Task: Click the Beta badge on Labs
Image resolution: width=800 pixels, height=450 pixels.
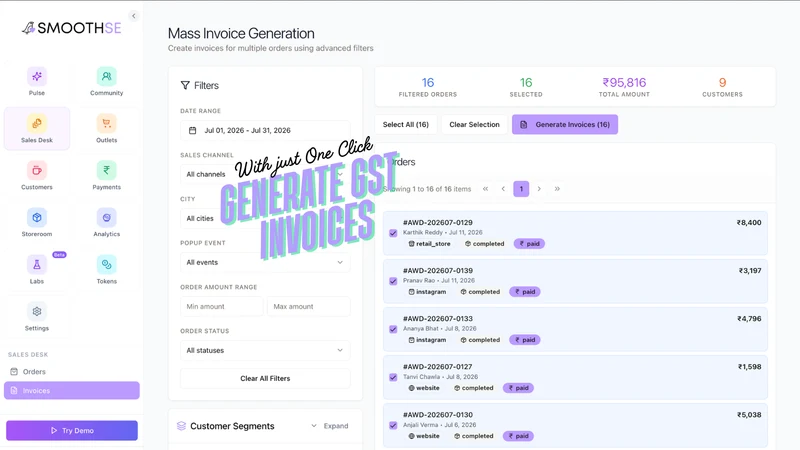Action: click(x=59, y=255)
